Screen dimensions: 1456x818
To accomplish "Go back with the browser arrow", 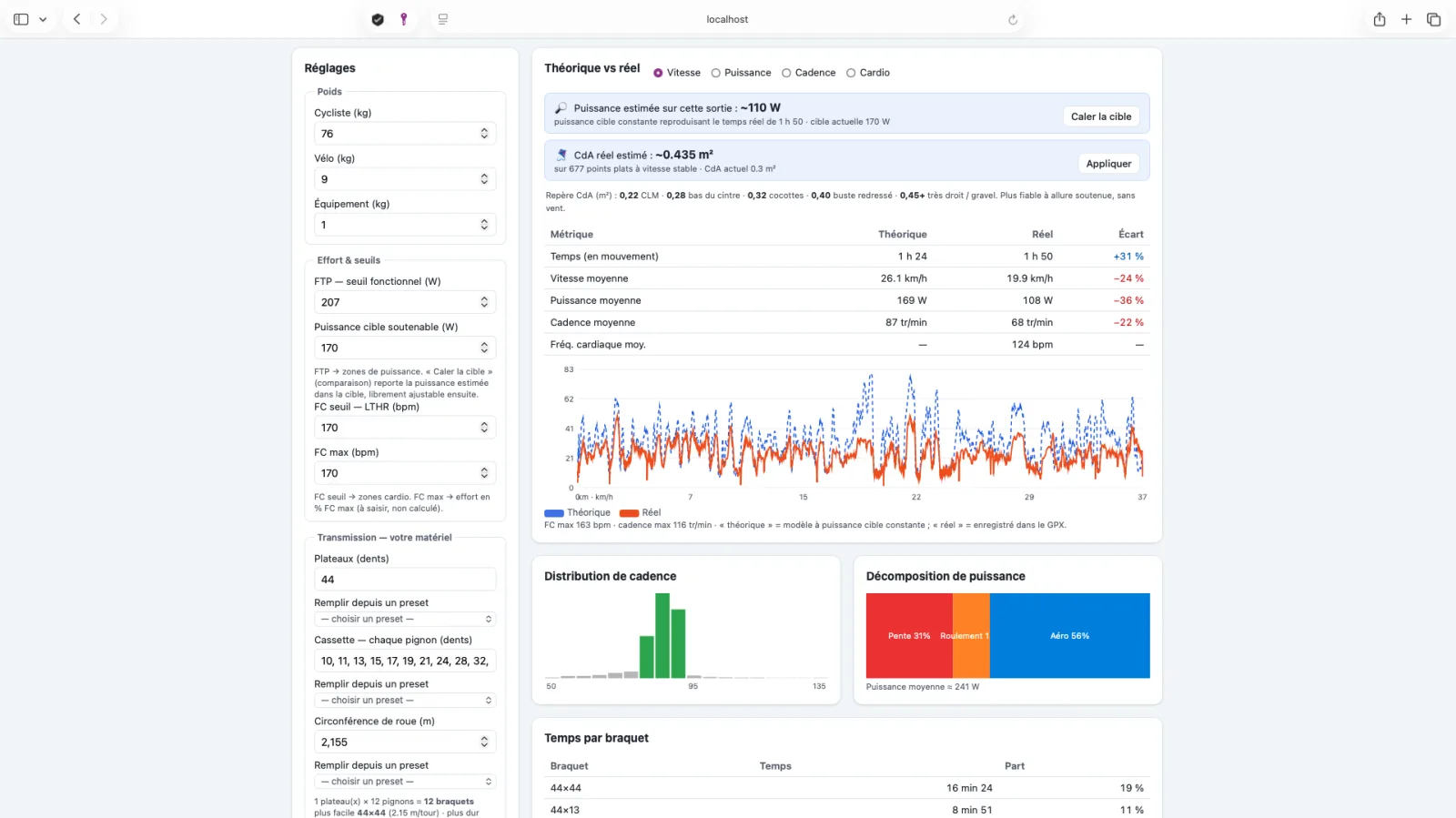I will (x=77, y=19).
